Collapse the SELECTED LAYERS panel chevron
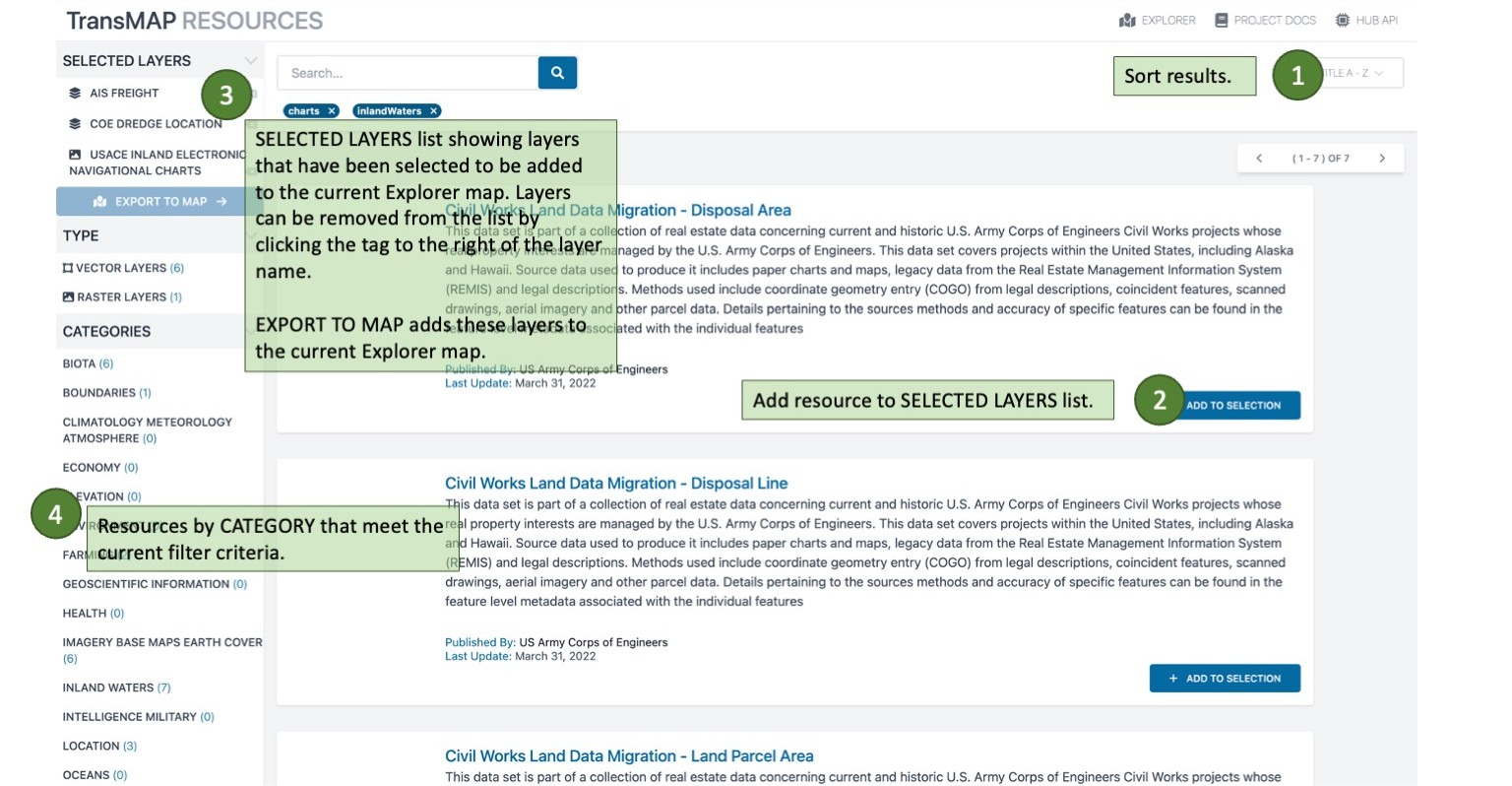1512x786 pixels. tap(251, 61)
